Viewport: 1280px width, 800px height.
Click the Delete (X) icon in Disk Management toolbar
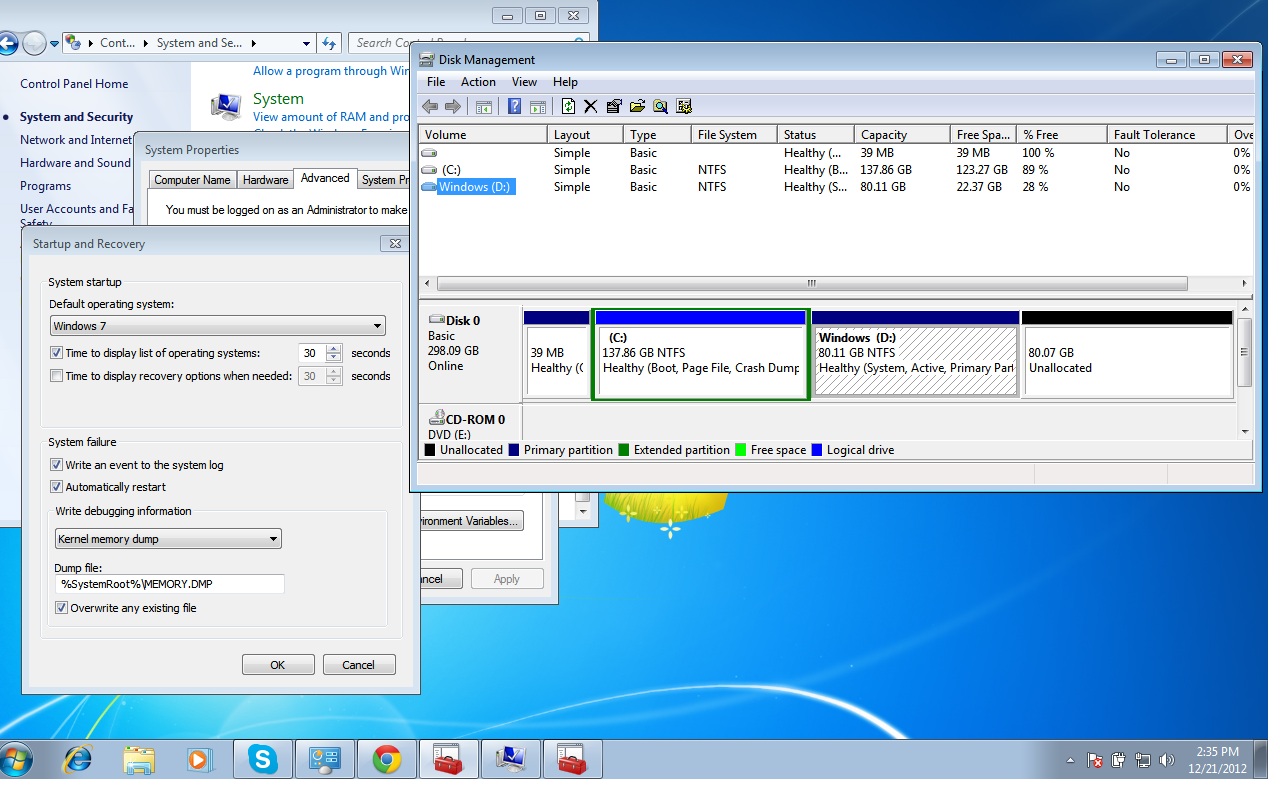(590, 107)
